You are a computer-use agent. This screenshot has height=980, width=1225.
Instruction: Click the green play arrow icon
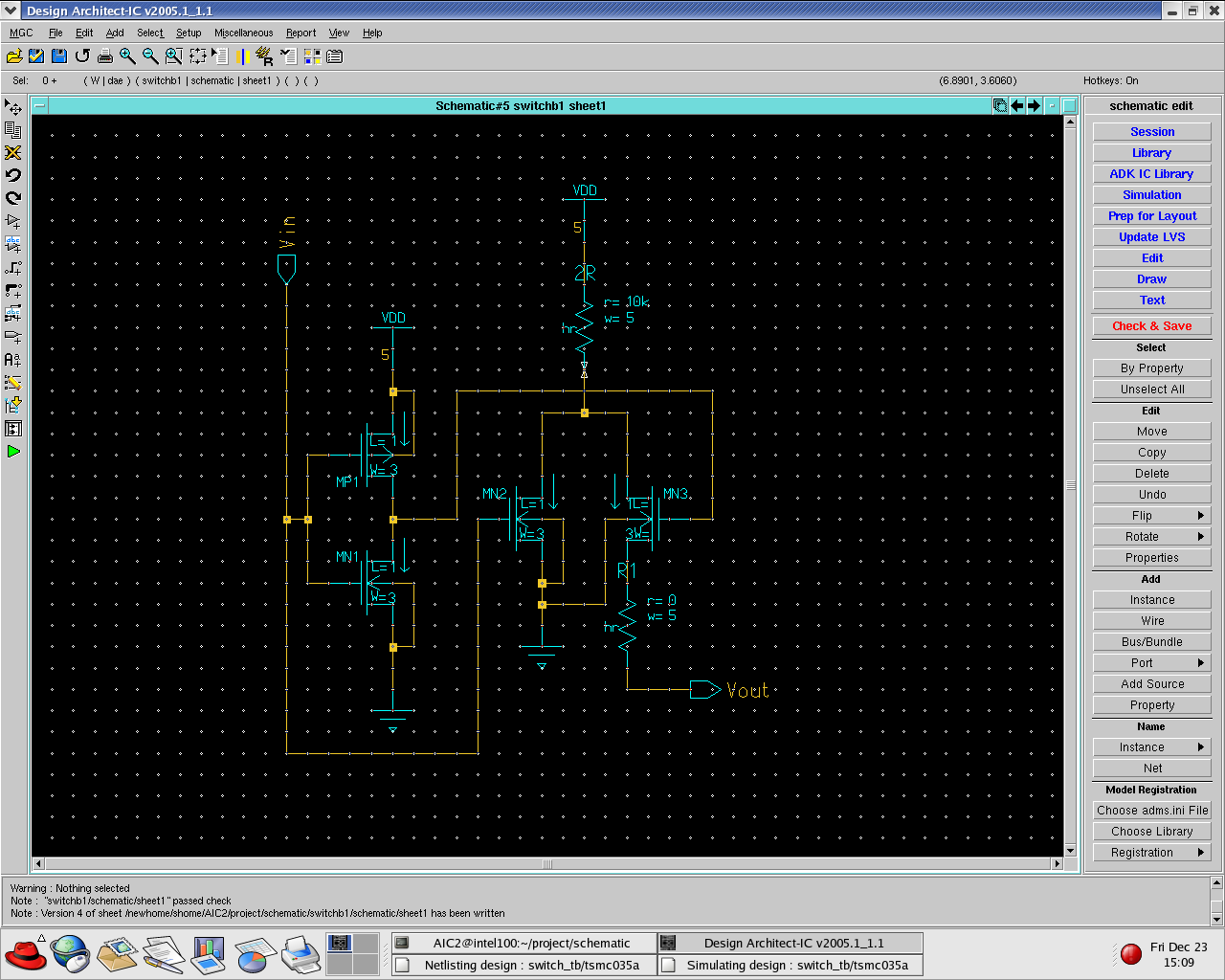13,452
